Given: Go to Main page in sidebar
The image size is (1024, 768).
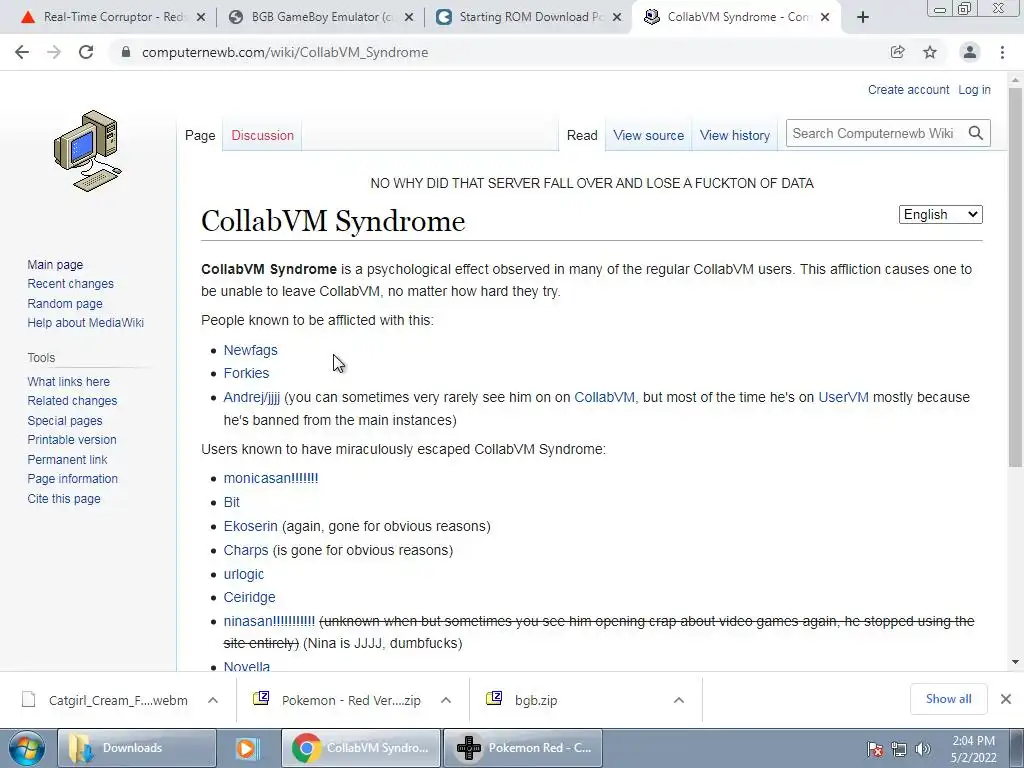Looking at the screenshot, I should (x=55, y=264).
